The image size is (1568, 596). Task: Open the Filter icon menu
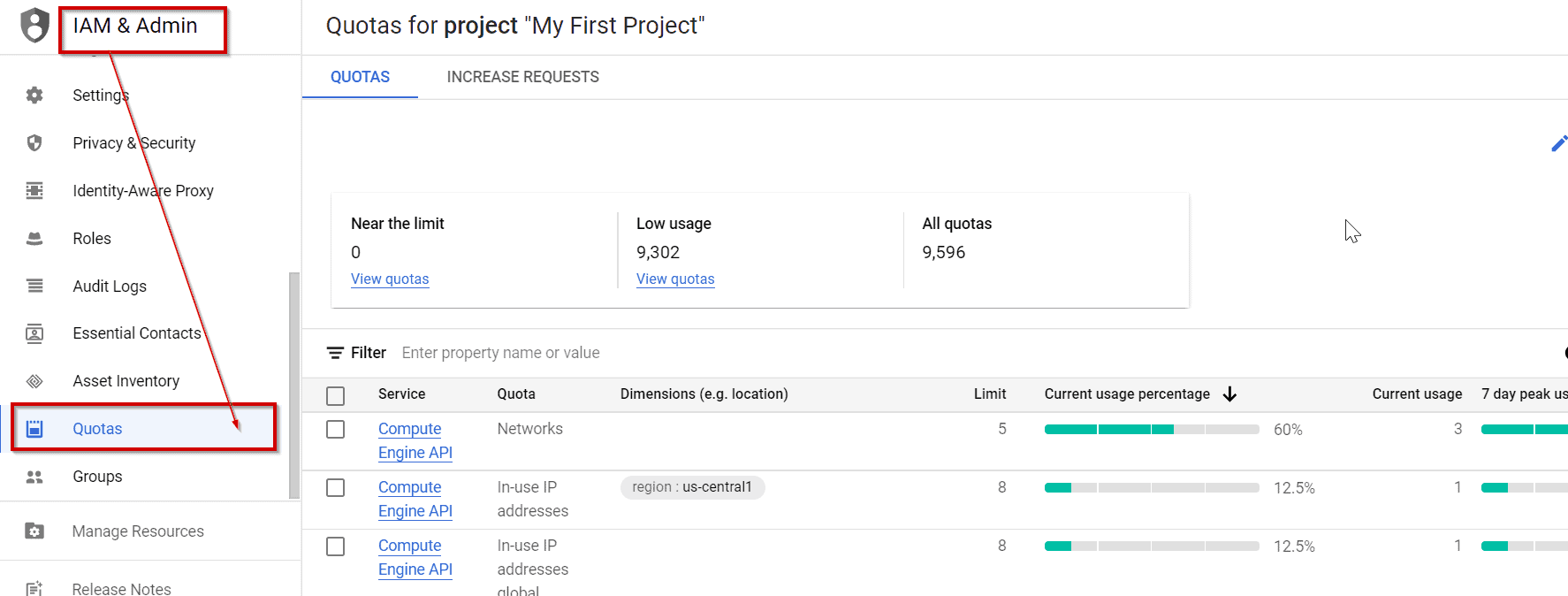pos(336,353)
